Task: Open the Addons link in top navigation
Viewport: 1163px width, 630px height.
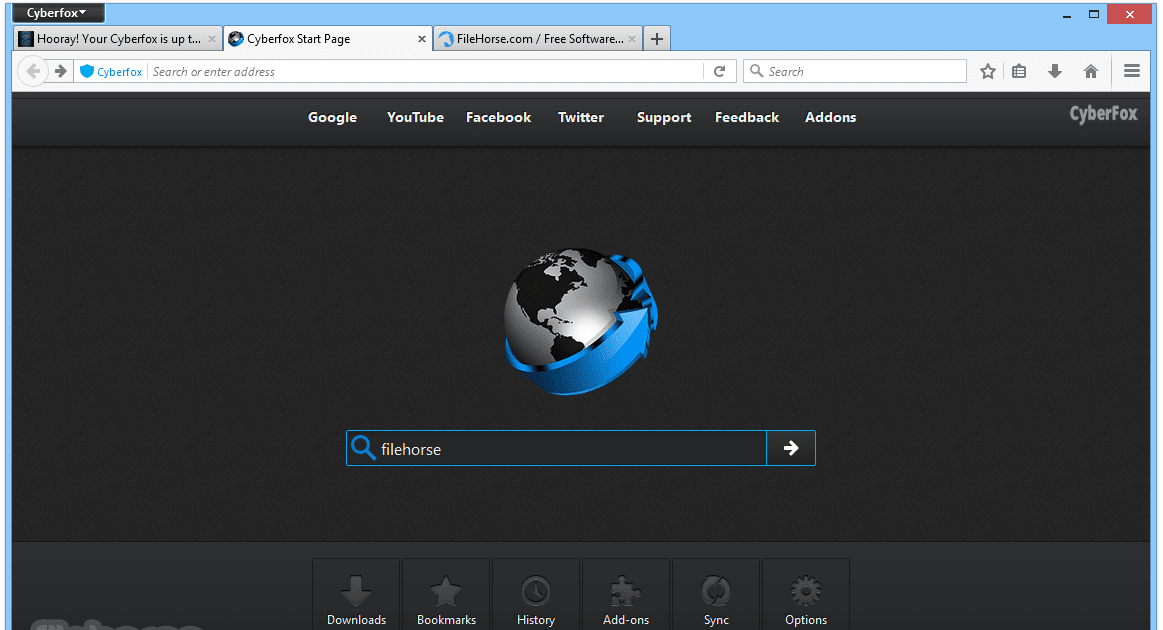Action: pos(831,117)
